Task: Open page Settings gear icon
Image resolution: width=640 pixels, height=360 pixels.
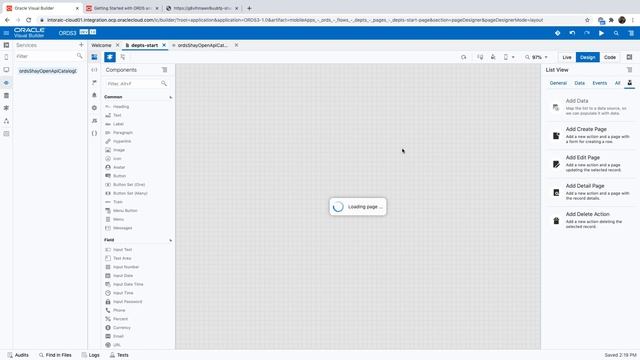Action: tap(94, 108)
